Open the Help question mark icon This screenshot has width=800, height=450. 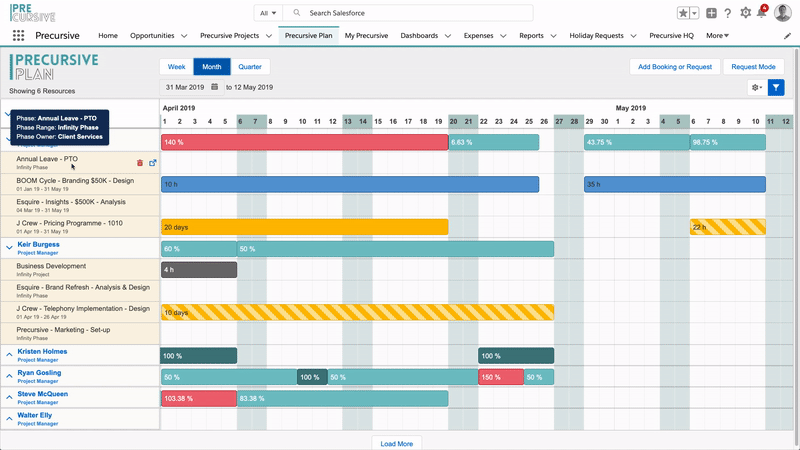[x=728, y=13]
